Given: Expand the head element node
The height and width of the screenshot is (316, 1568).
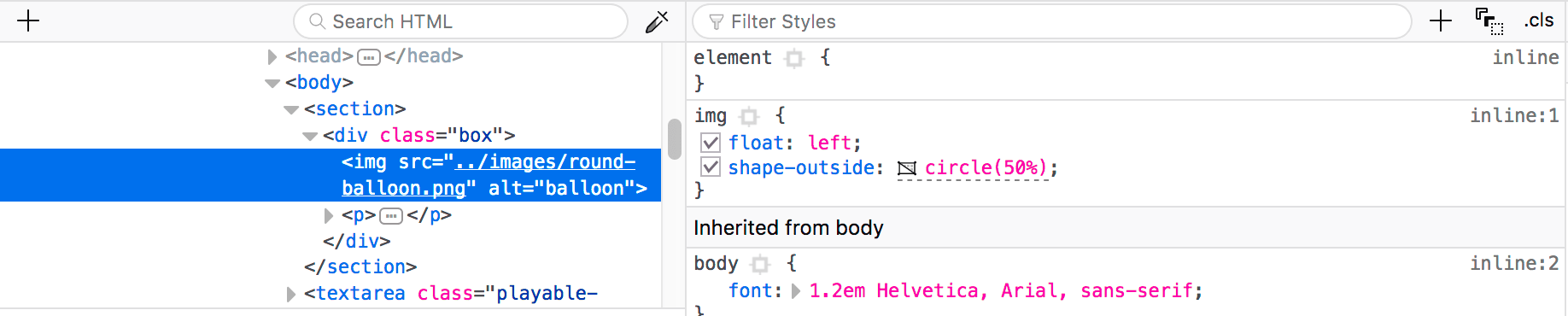Looking at the screenshot, I should tap(272, 56).
